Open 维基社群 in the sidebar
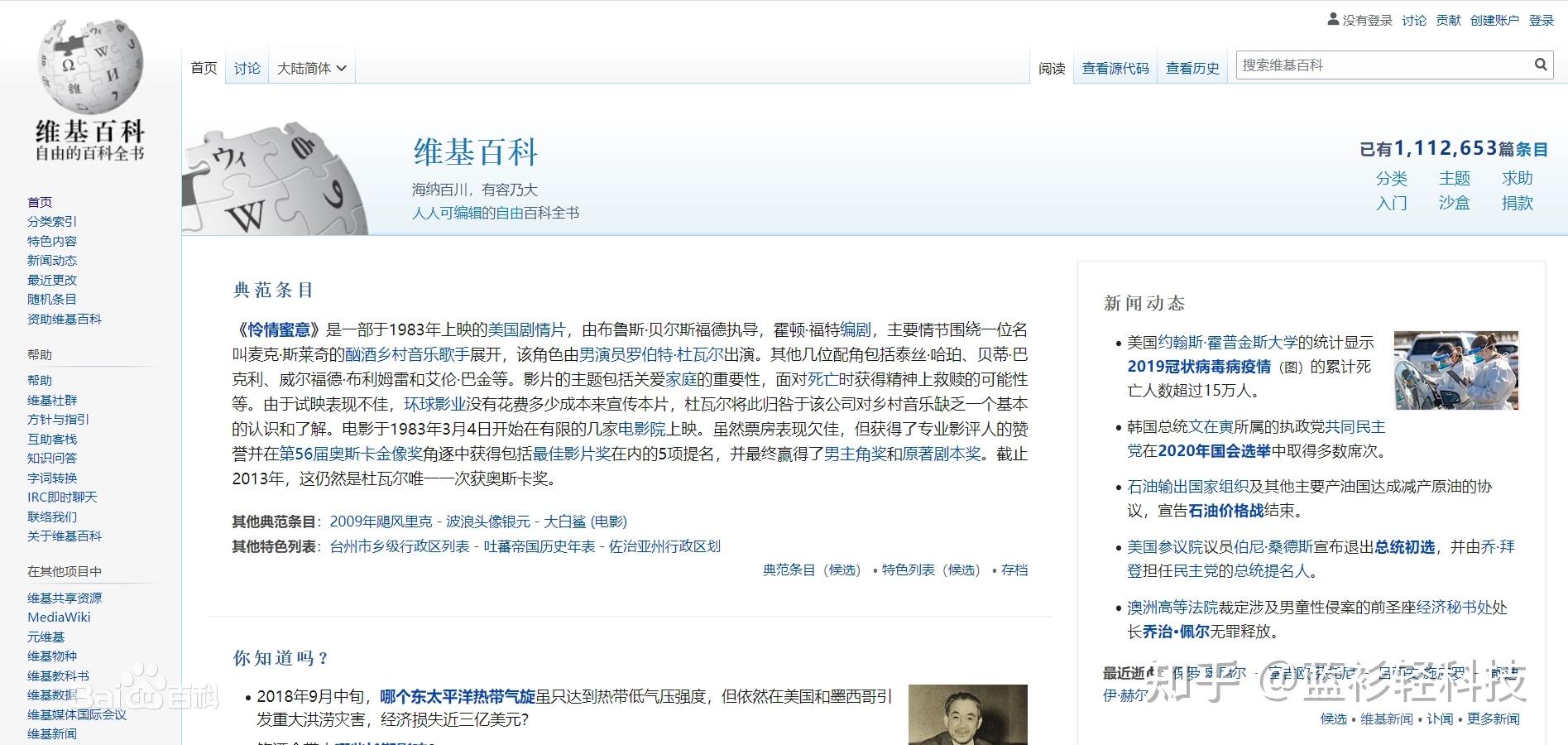This screenshot has width=1568, height=745. click(52, 400)
